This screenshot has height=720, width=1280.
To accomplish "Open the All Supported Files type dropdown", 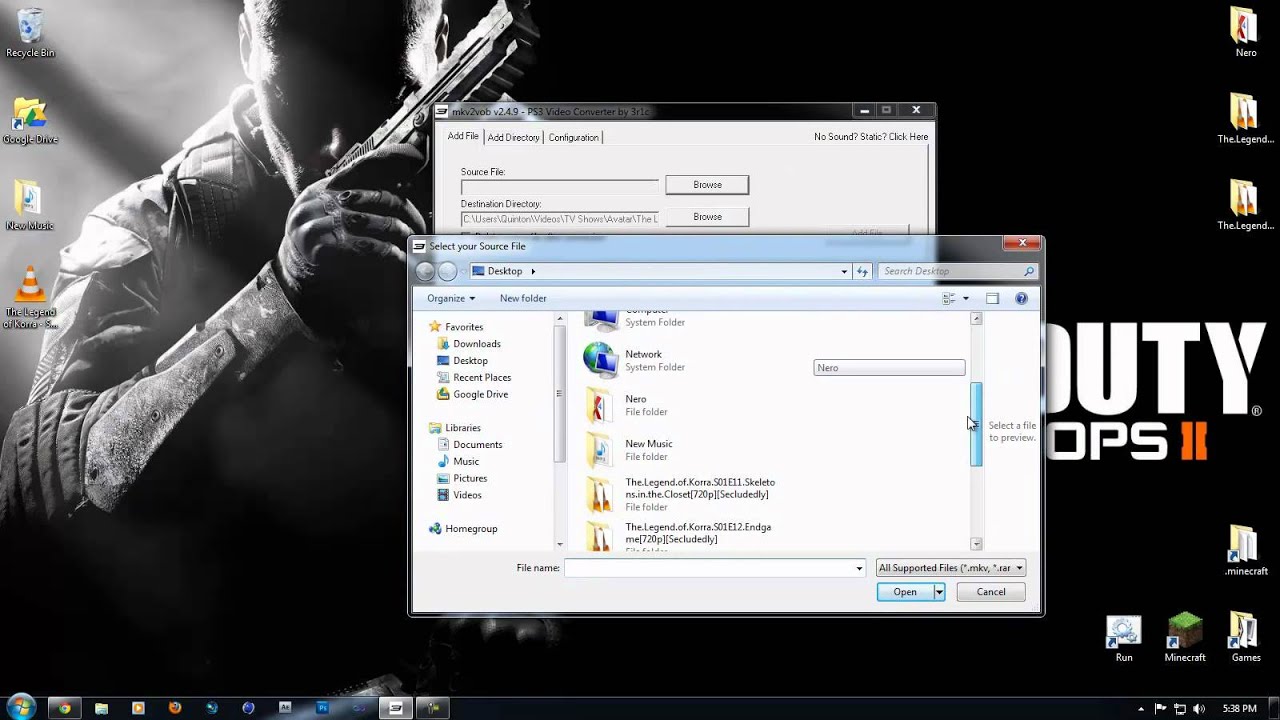I will click(x=950, y=568).
